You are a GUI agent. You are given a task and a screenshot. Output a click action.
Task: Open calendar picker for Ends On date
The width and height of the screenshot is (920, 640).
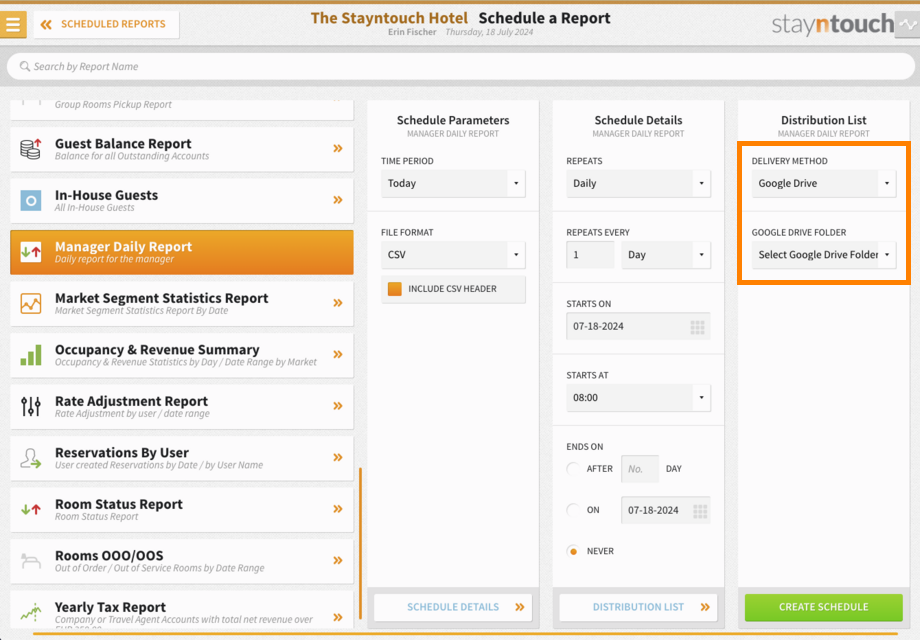point(699,511)
